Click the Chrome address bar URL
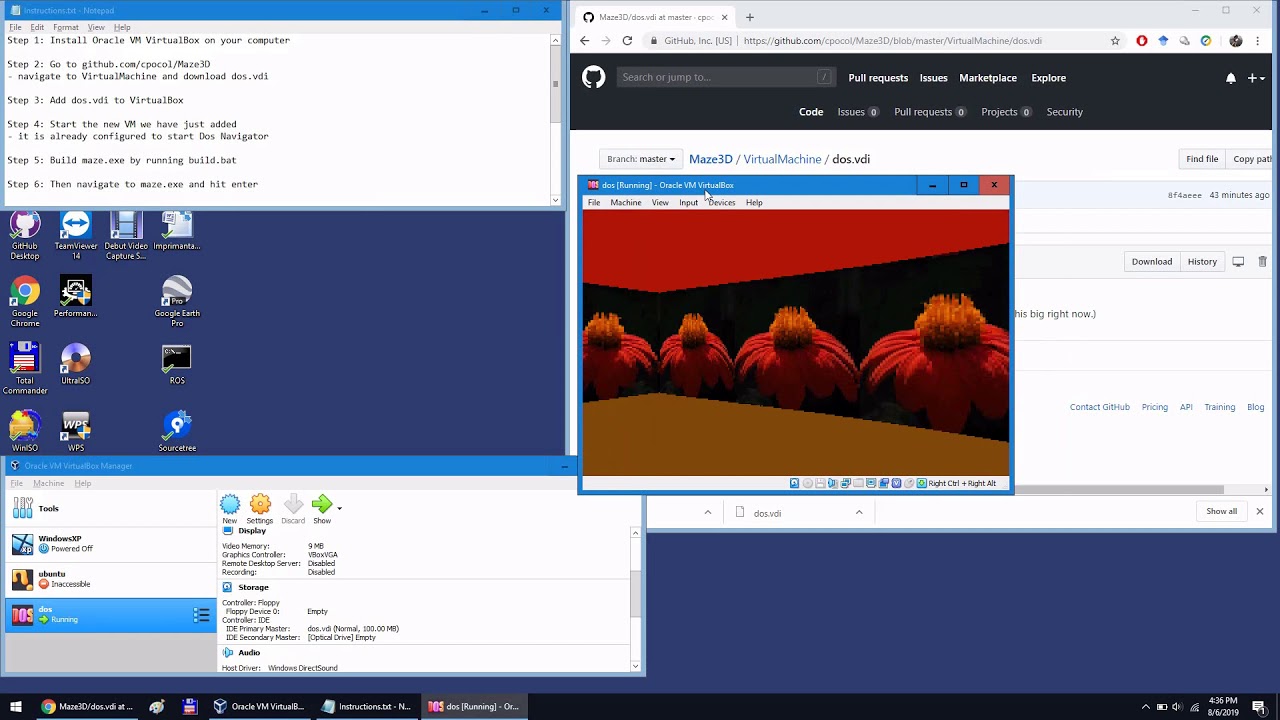1280x720 pixels. point(892,41)
